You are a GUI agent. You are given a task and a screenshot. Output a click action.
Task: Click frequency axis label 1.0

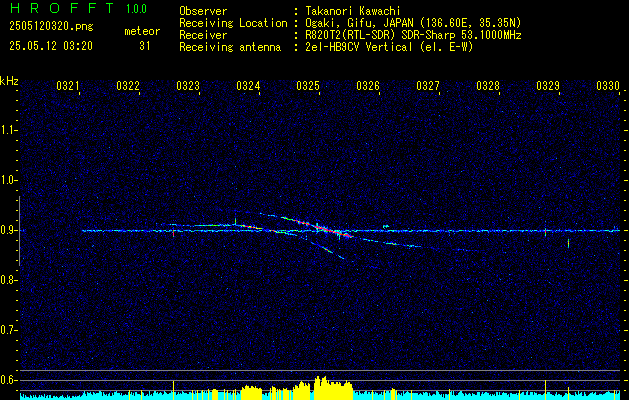point(8,180)
